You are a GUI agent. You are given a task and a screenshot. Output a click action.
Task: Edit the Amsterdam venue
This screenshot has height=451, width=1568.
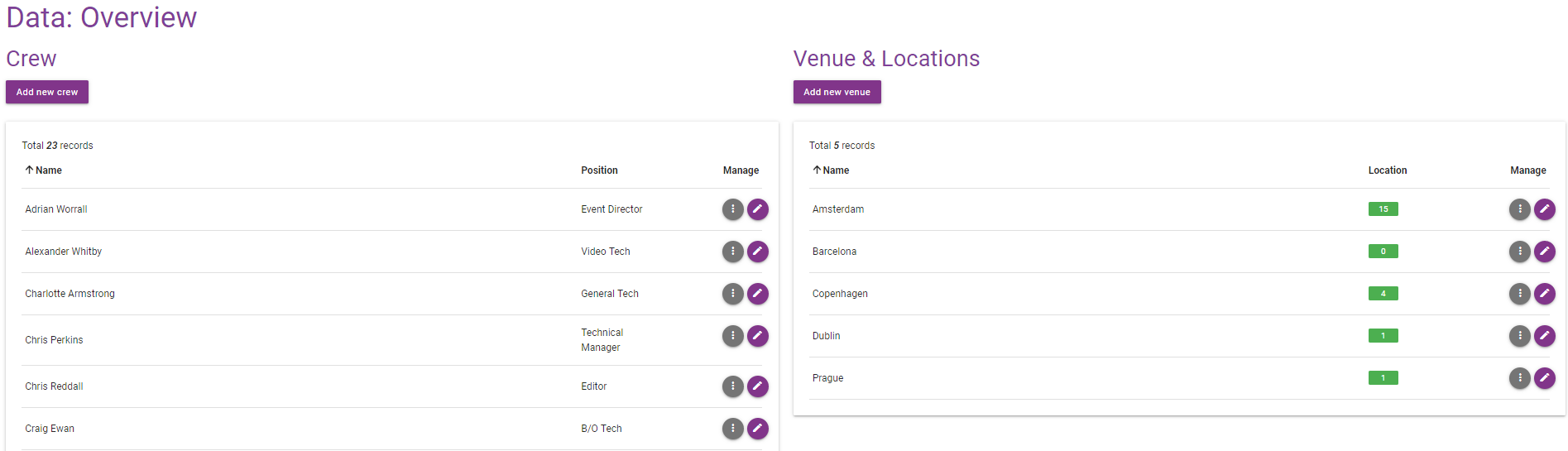pyautogui.click(x=1544, y=209)
